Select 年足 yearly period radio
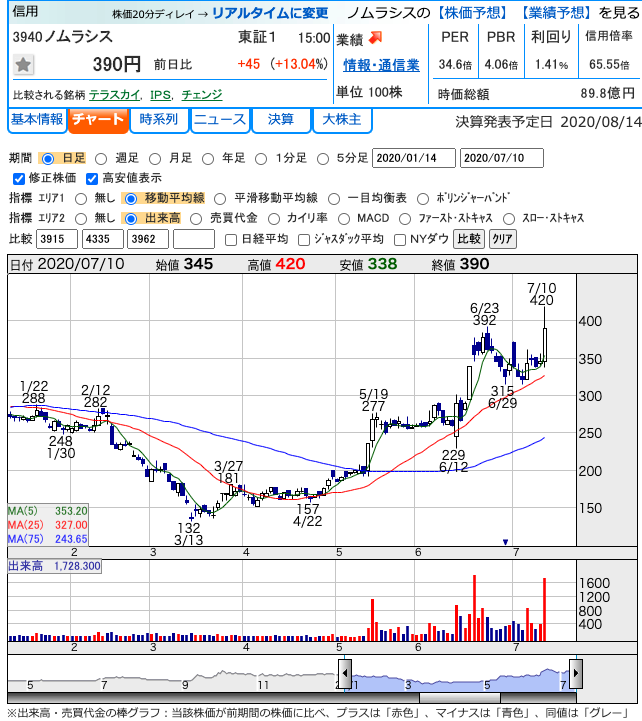The width and height of the screenshot is (642, 721). 208,159
